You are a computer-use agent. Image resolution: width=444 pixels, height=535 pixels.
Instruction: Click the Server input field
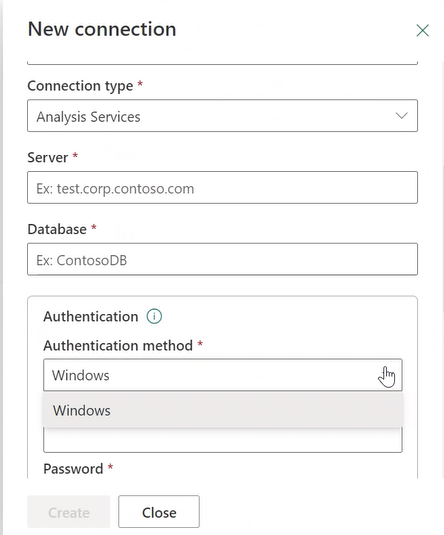[x=223, y=188]
